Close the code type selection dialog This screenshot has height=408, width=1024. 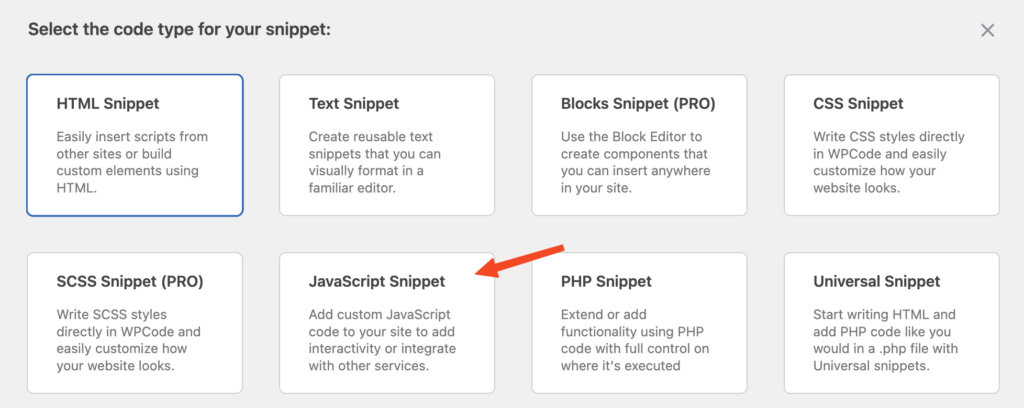pyautogui.click(x=987, y=30)
